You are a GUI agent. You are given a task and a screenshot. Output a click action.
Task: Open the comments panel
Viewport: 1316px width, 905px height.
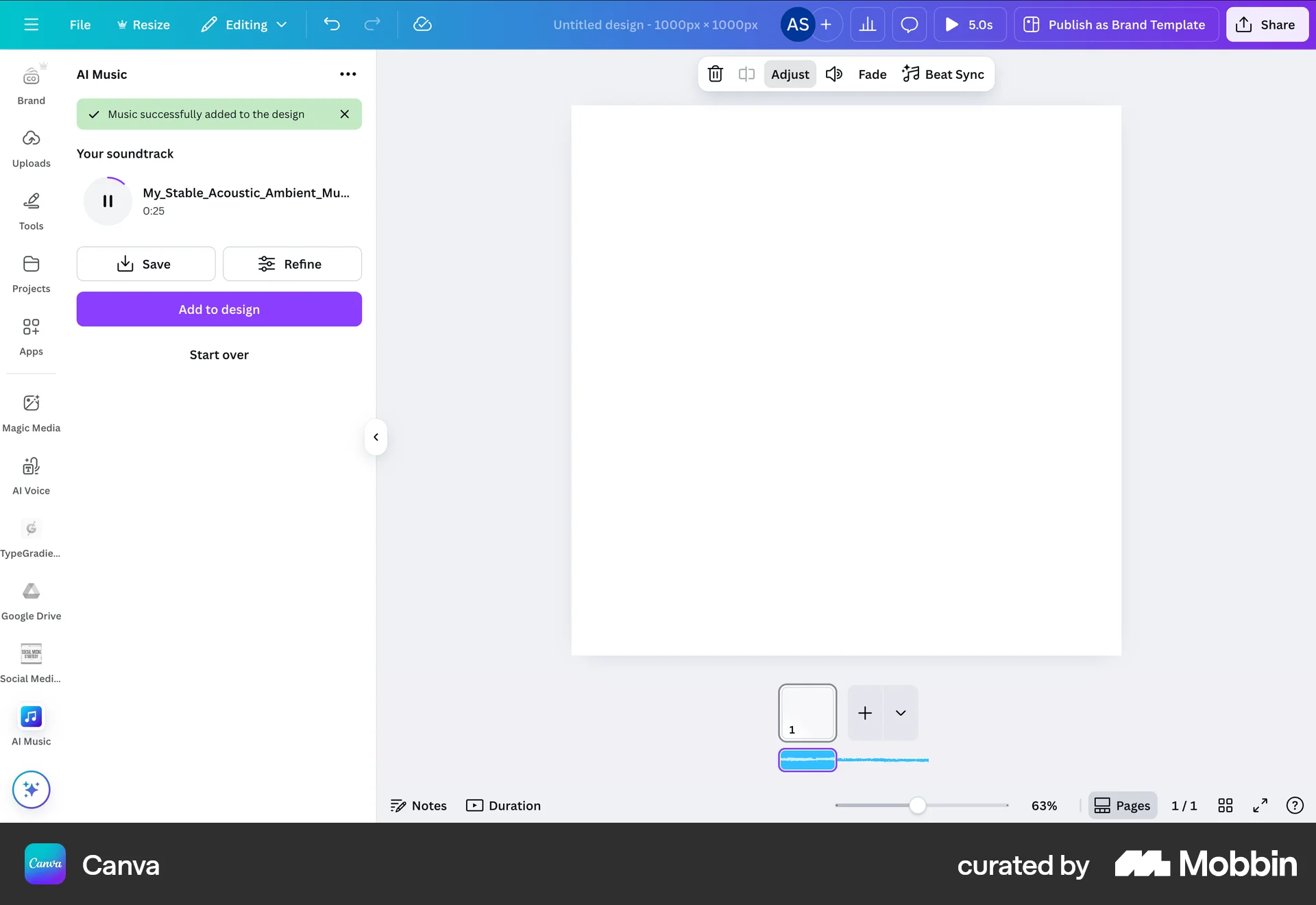pyautogui.click(x=909, y=24)
